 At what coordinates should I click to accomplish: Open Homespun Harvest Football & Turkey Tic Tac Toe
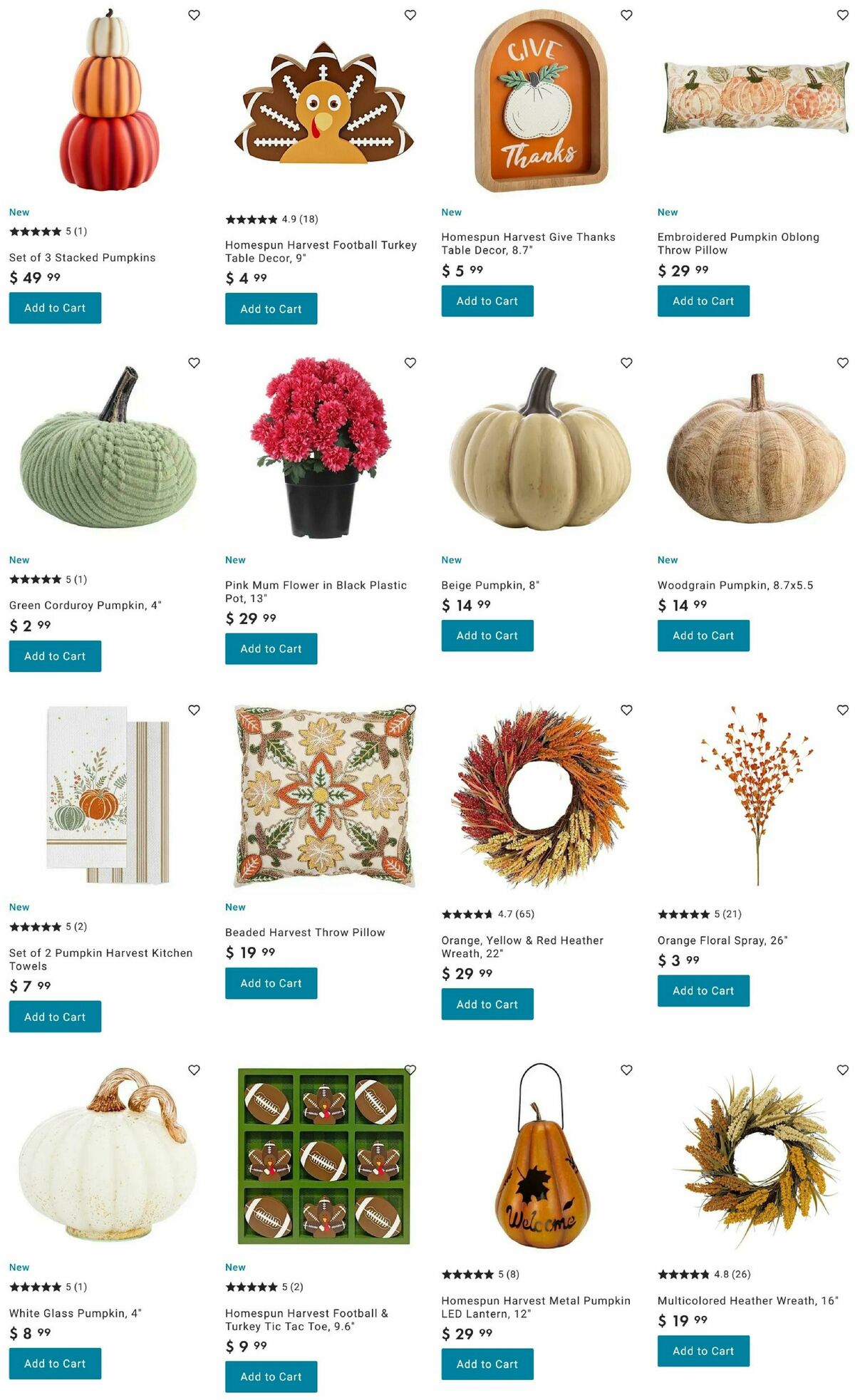[306, 1319]
